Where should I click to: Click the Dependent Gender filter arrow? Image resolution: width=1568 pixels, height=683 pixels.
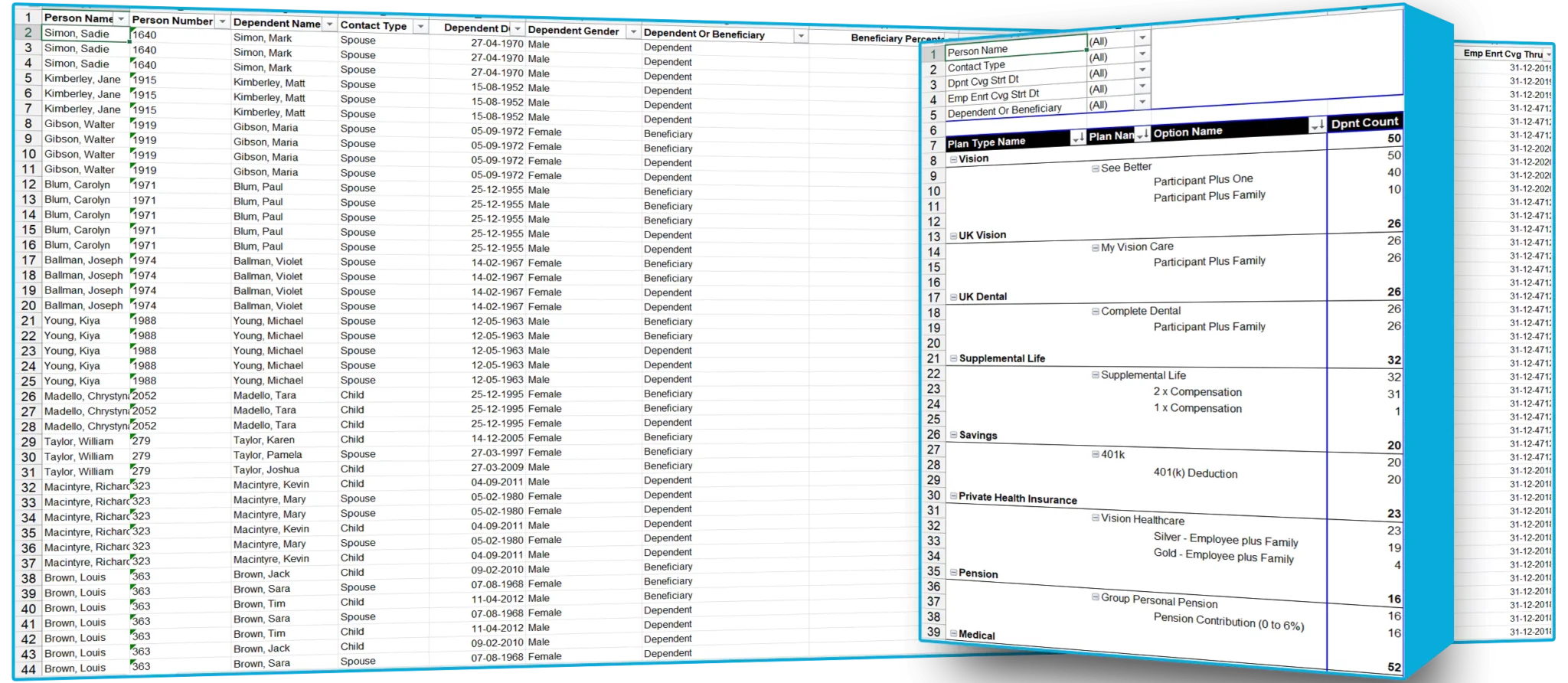(x=633, y=31)
